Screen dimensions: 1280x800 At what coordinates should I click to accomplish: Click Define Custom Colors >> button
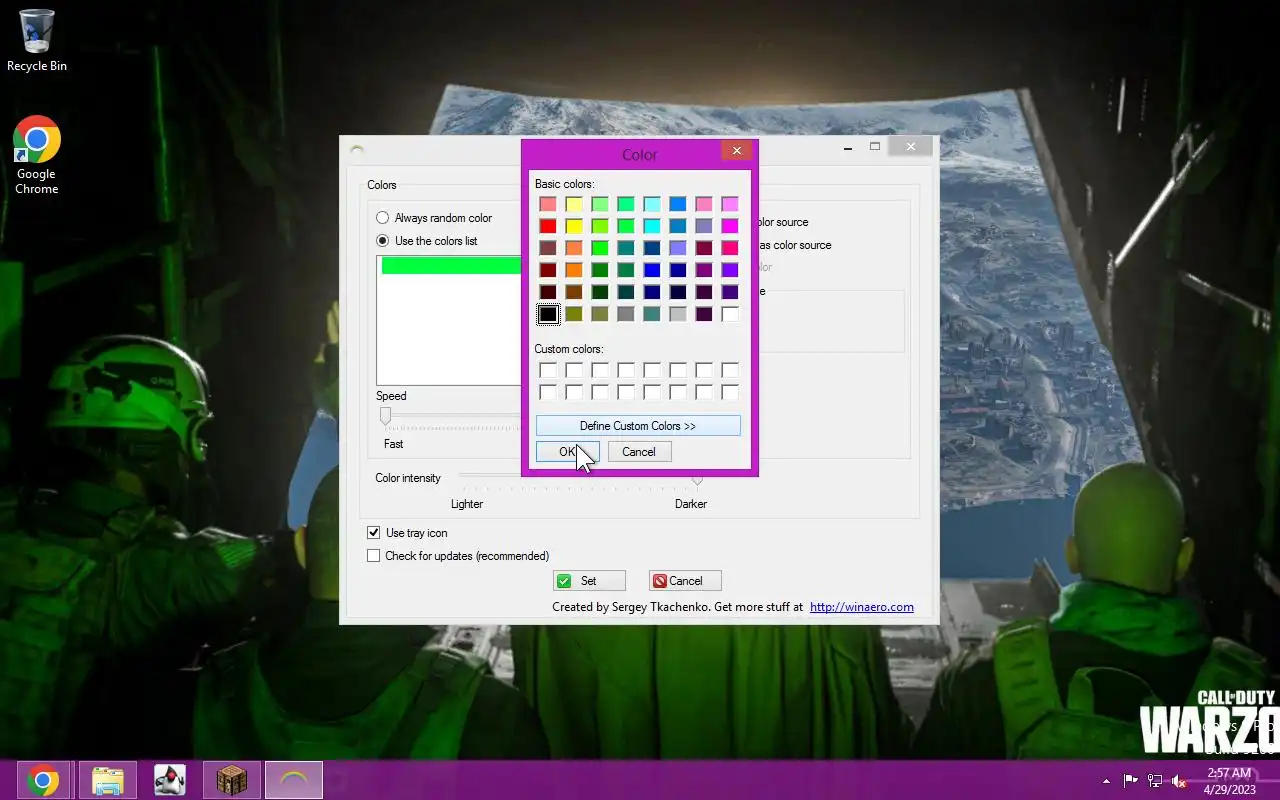pos(638,426)
